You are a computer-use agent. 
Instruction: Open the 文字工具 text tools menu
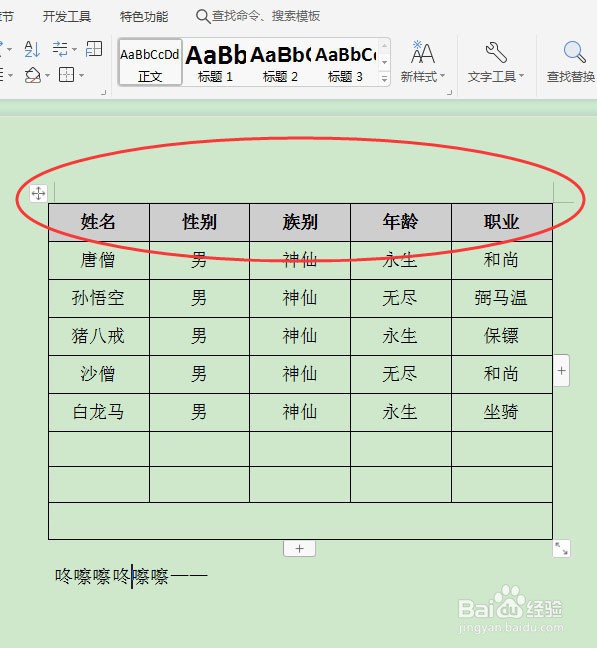point(496,62)
